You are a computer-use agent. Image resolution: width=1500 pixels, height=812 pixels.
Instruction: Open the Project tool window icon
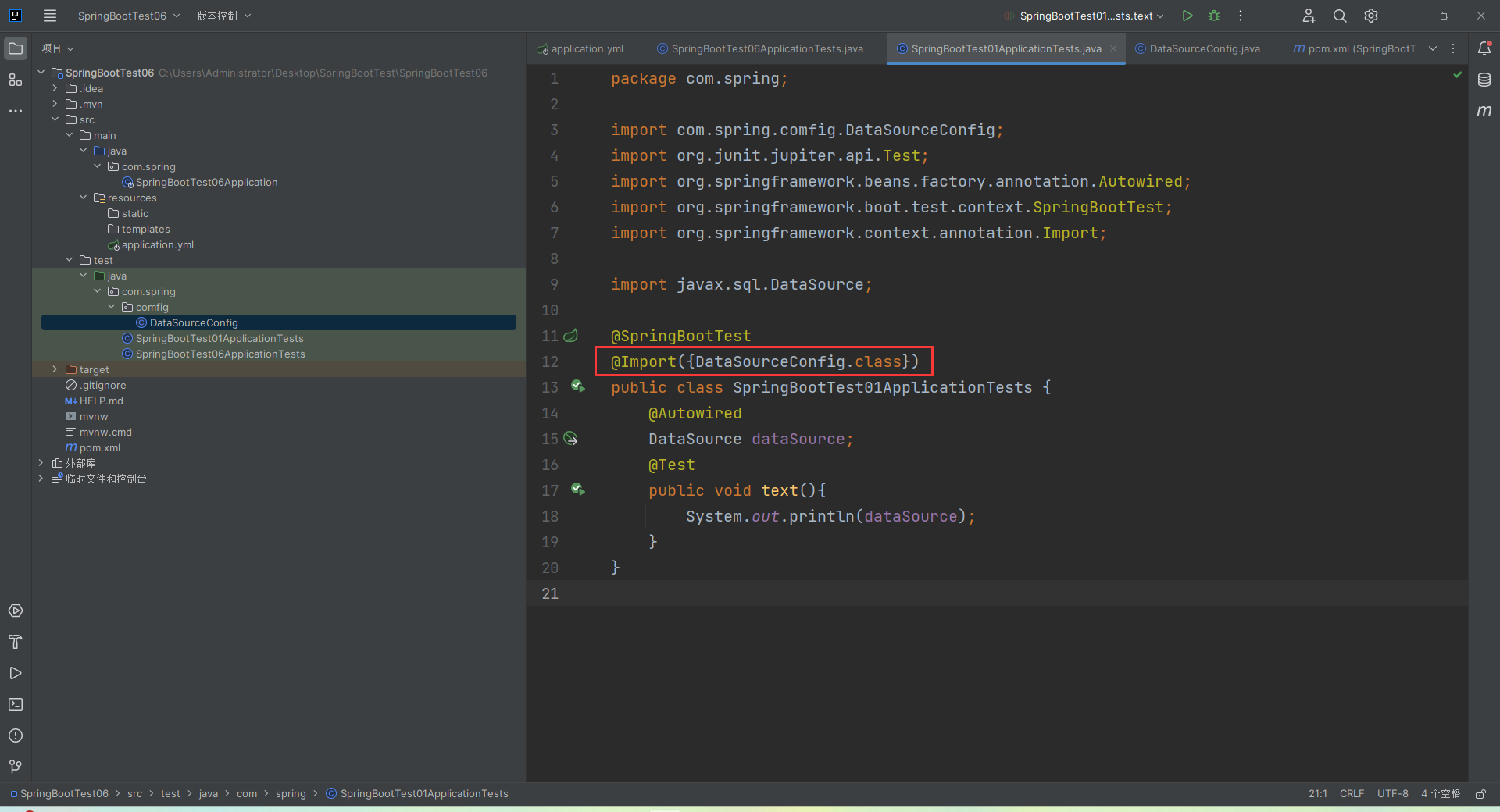[16, 48]
